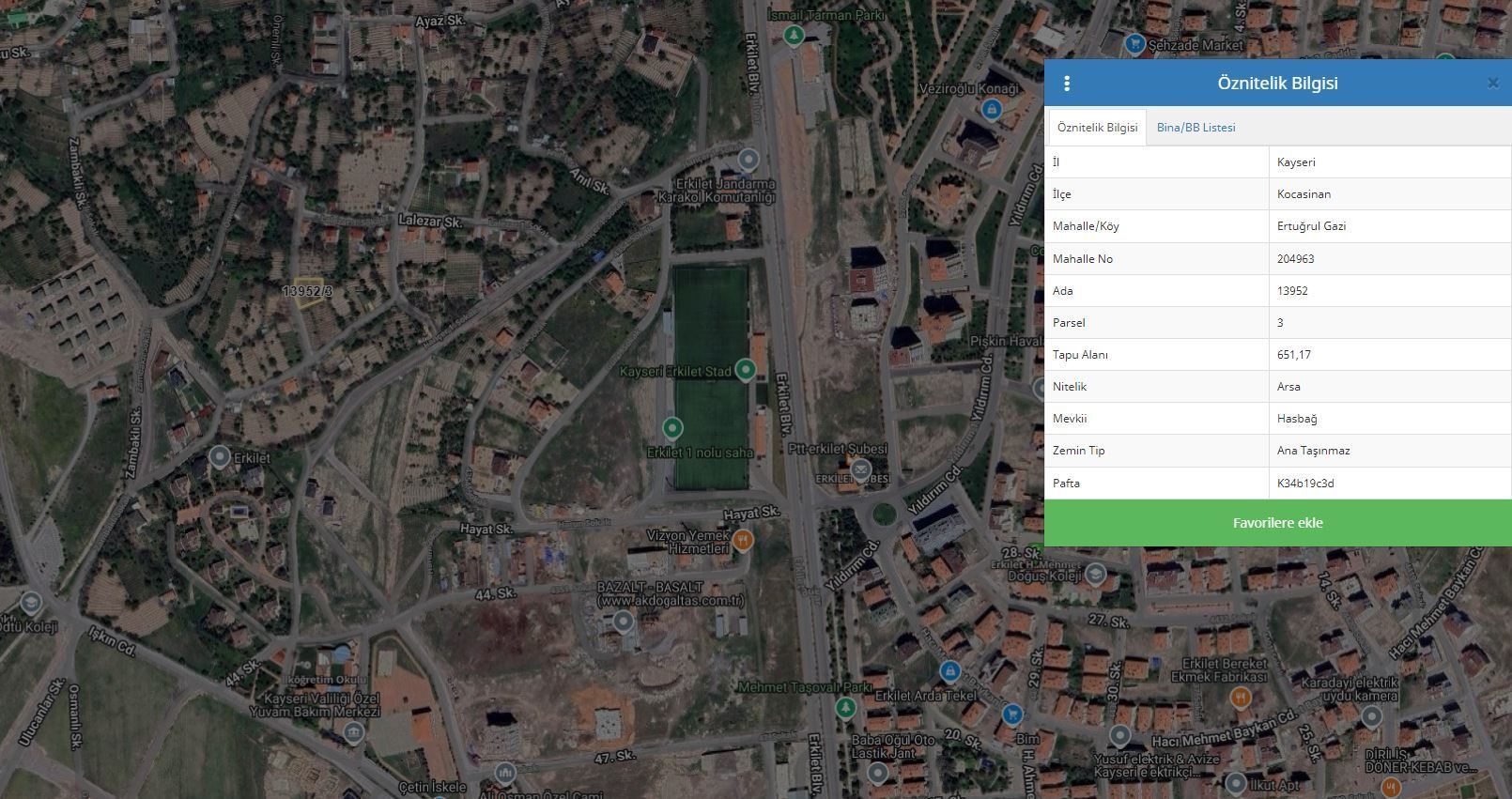1512x799 pixels.
Task: Select the Ptt-erkilet Şubesi mail icon
Action: [x=860, y=469]
